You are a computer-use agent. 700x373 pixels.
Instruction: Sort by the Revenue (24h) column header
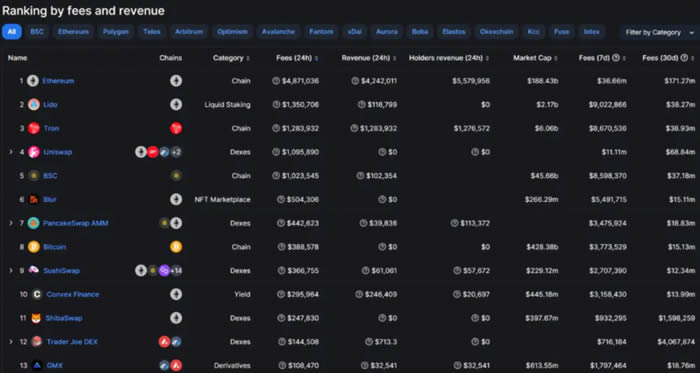[369, 58]
